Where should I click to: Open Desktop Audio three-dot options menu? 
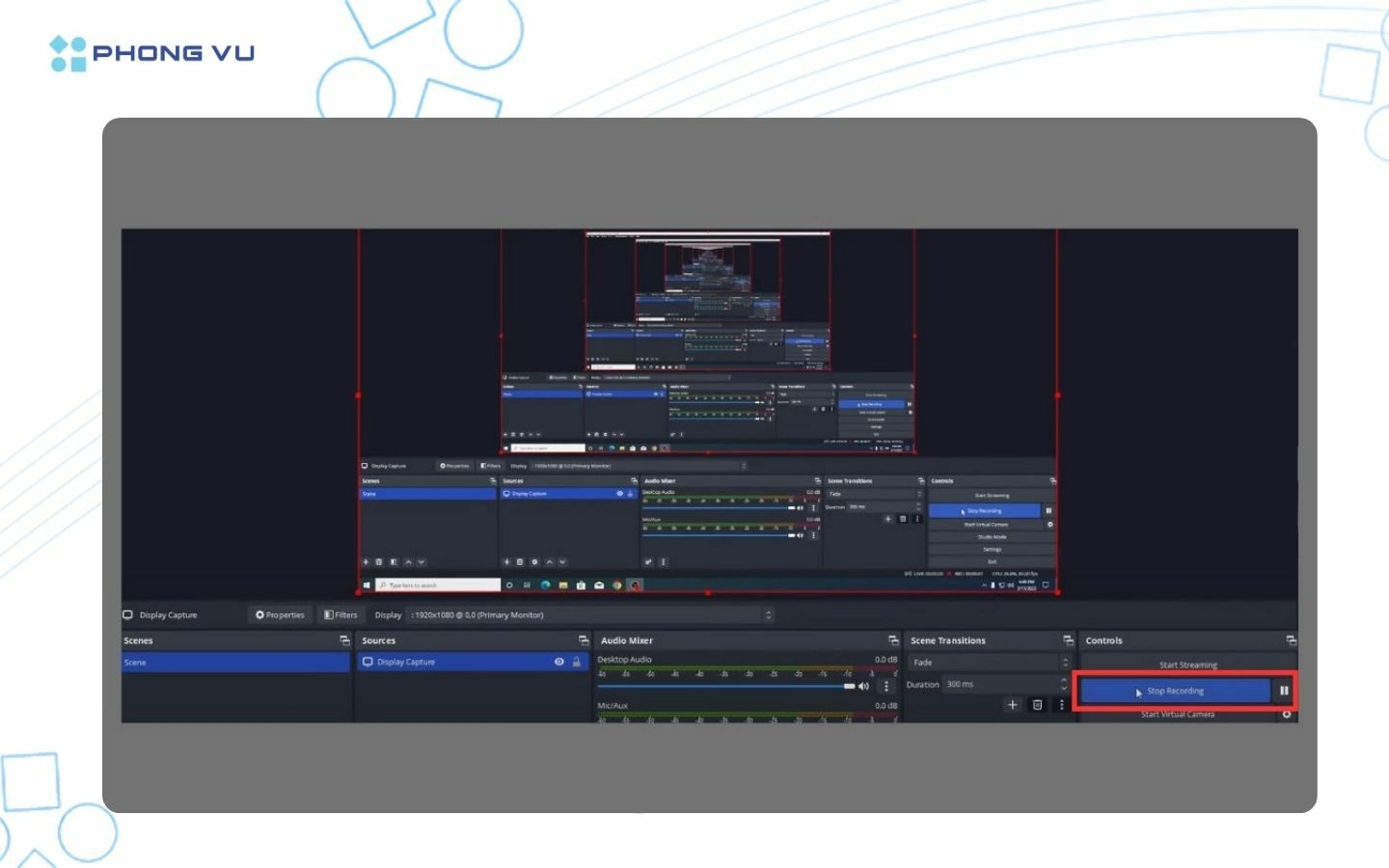coord(886,687)
